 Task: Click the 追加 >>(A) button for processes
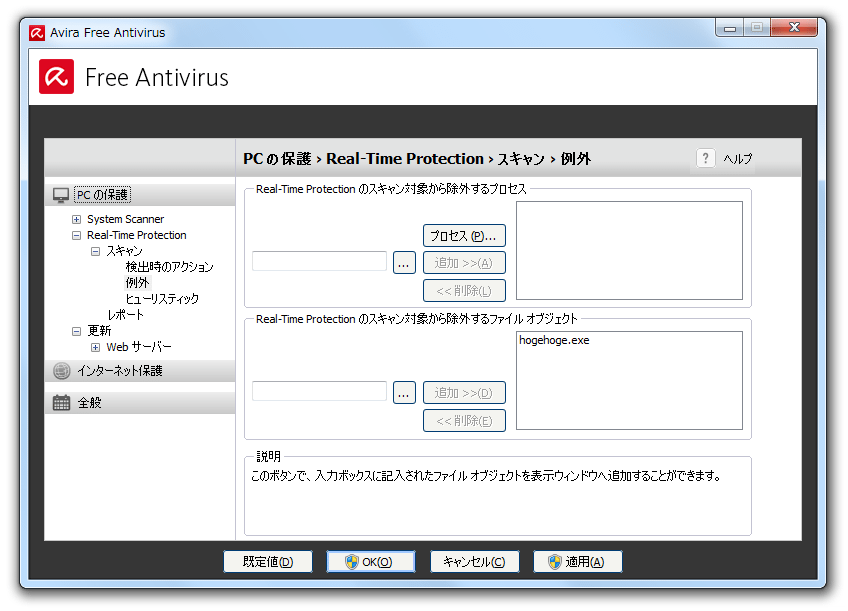[x=464, y=263]
